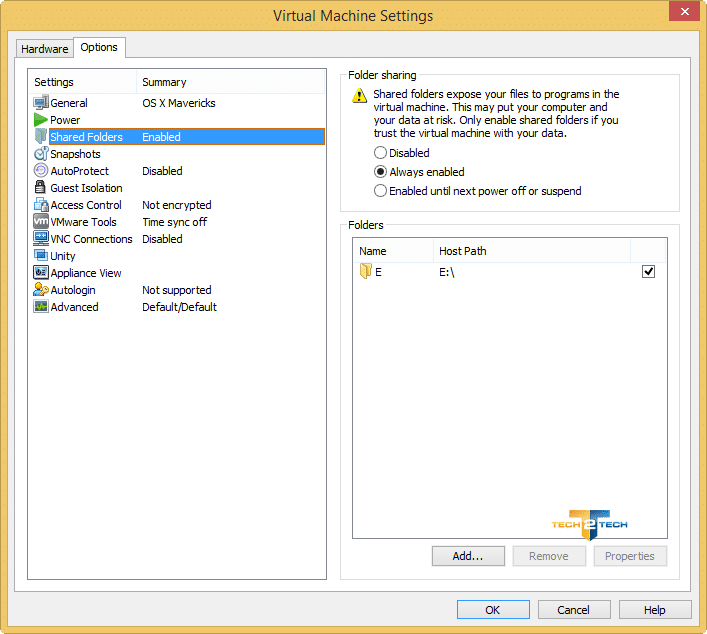Select Enabled until next power off or suspend
707x634 pixels.
coord(380,191)
